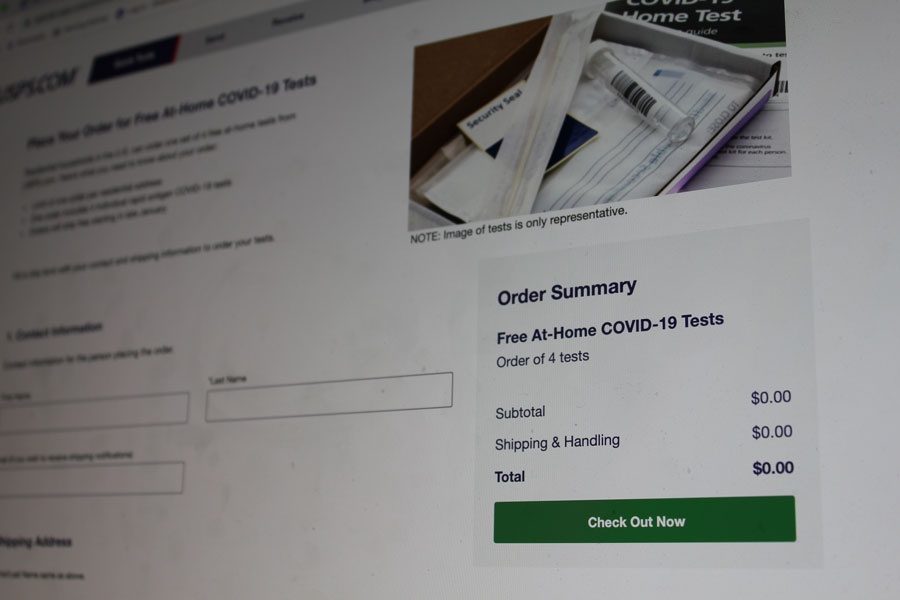Click the Subtotal label
This screenshot has height=600, width=900.
click(520, 412)
